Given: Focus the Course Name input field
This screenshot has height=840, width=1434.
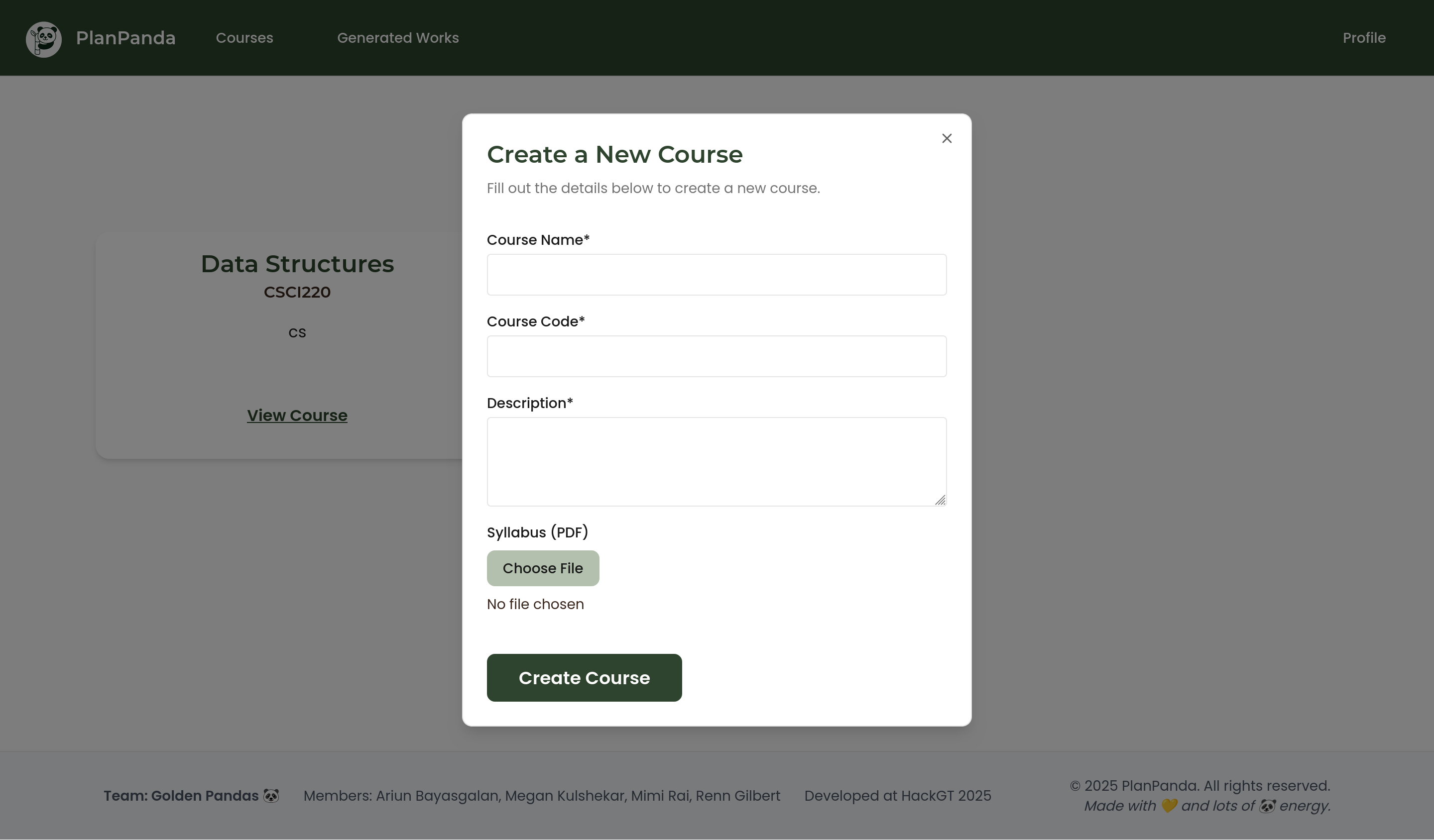Looking at the screenshot, I should 717,275.
